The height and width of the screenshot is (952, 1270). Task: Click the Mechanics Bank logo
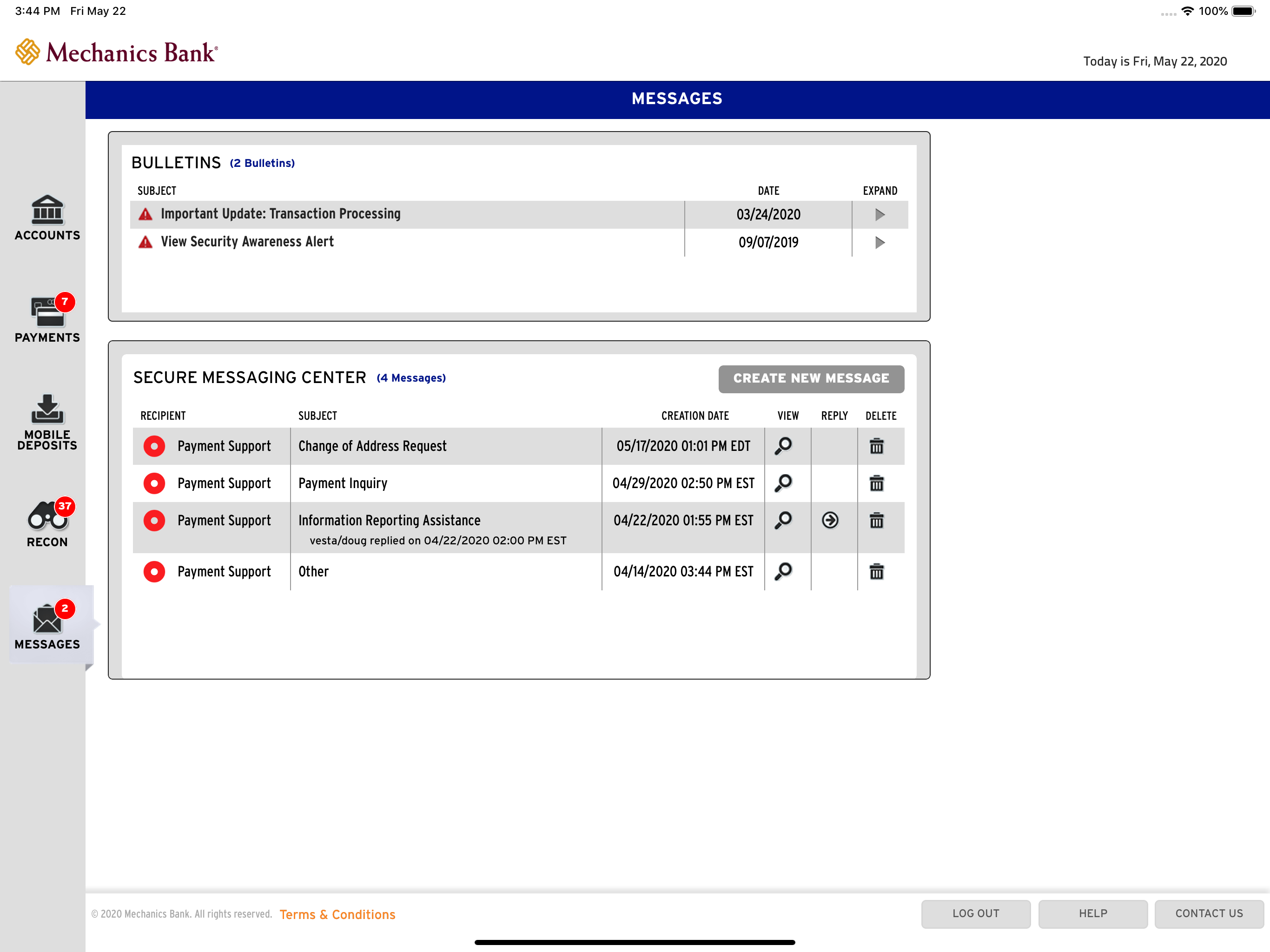tap(117, 52)
